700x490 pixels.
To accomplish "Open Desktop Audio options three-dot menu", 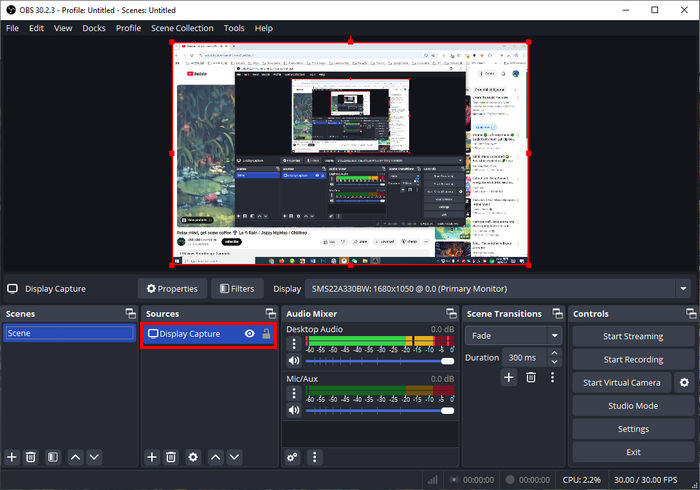I will click(x=294, y=344).
